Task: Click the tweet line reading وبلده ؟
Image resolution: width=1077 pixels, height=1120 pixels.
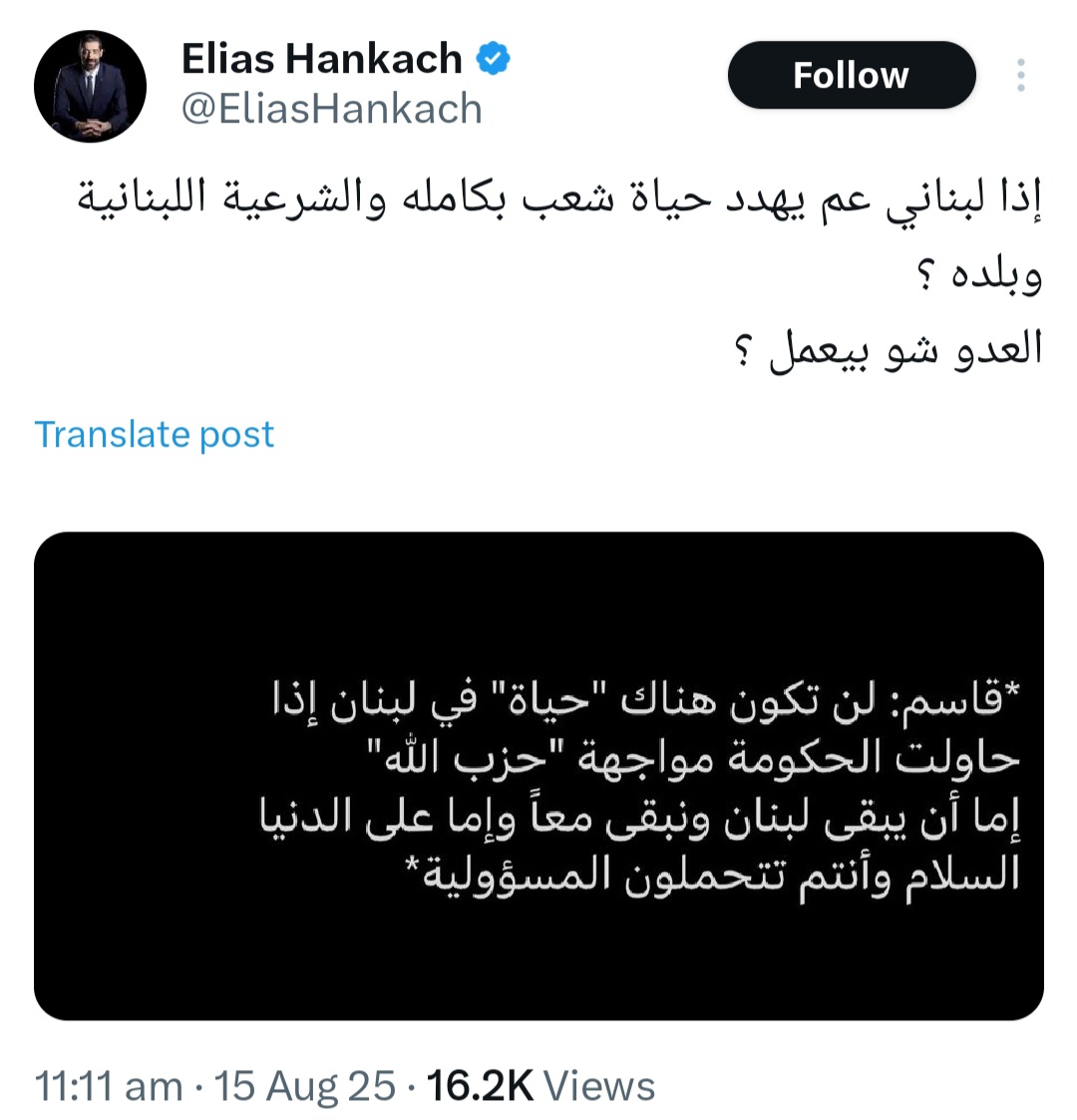Action: click(x=980, y=274)
